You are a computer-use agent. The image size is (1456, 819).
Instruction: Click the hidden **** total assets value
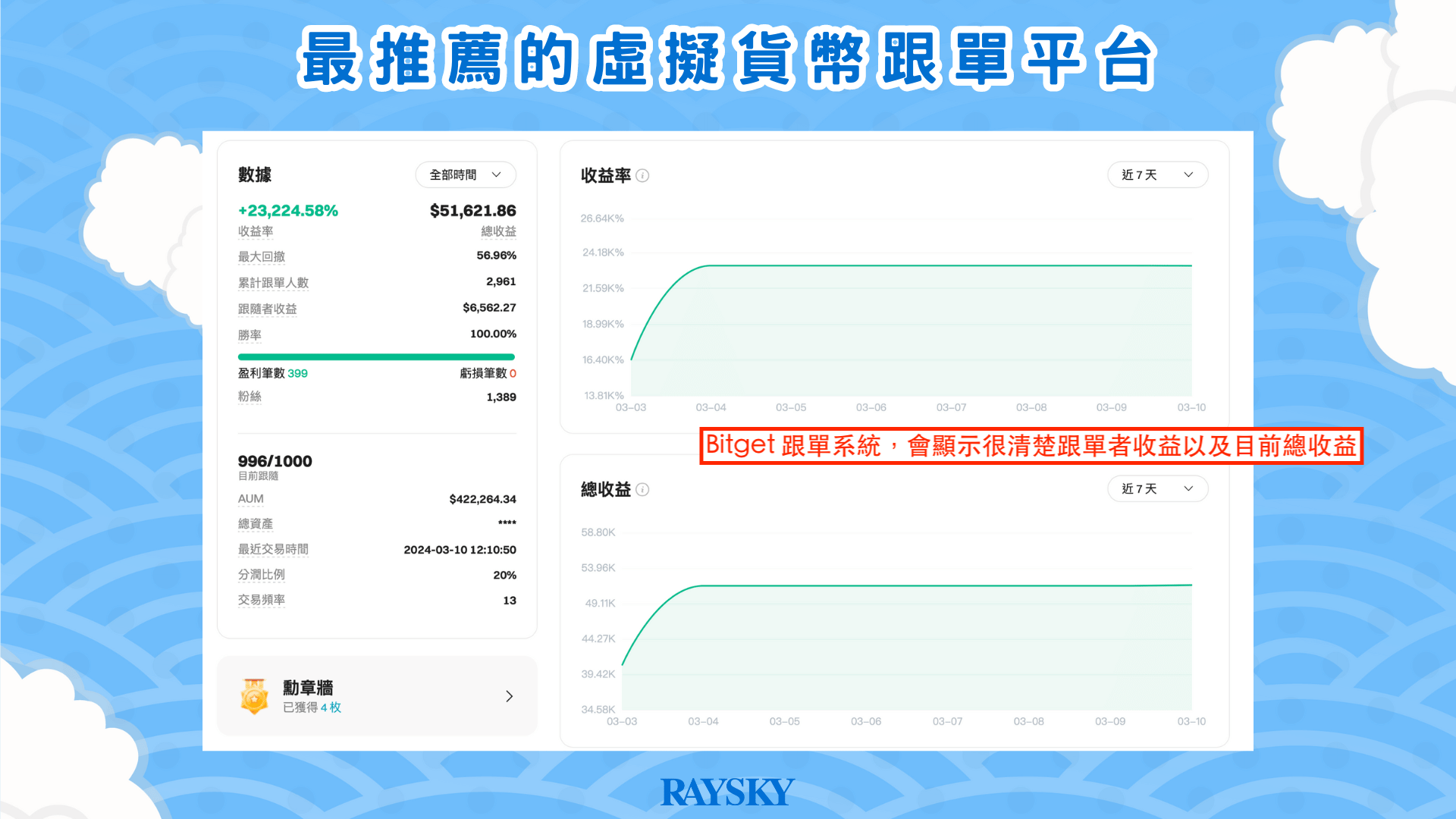(x=507, y=523)
